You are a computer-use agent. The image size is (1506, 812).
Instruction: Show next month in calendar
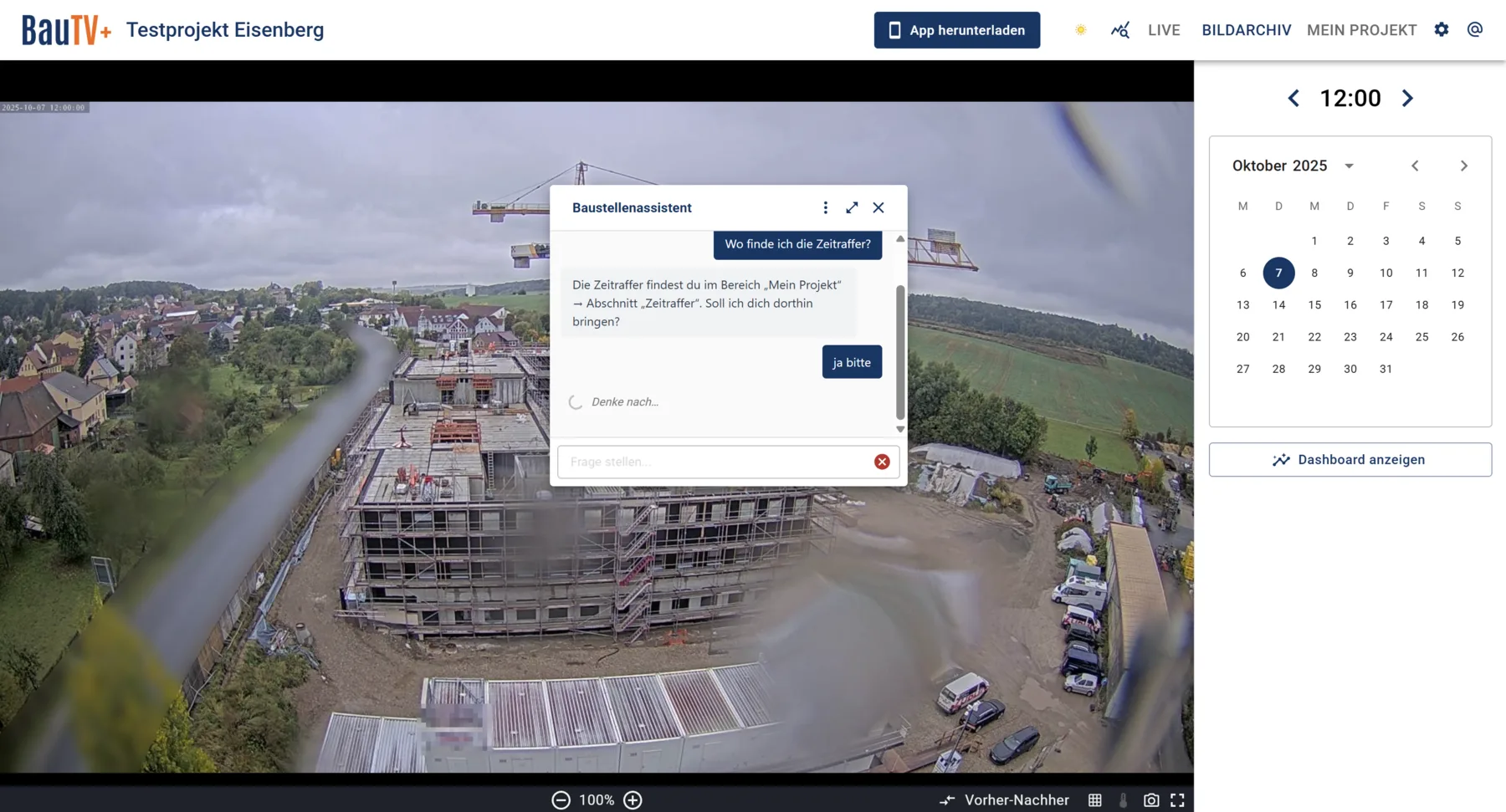click(1463, 166)
